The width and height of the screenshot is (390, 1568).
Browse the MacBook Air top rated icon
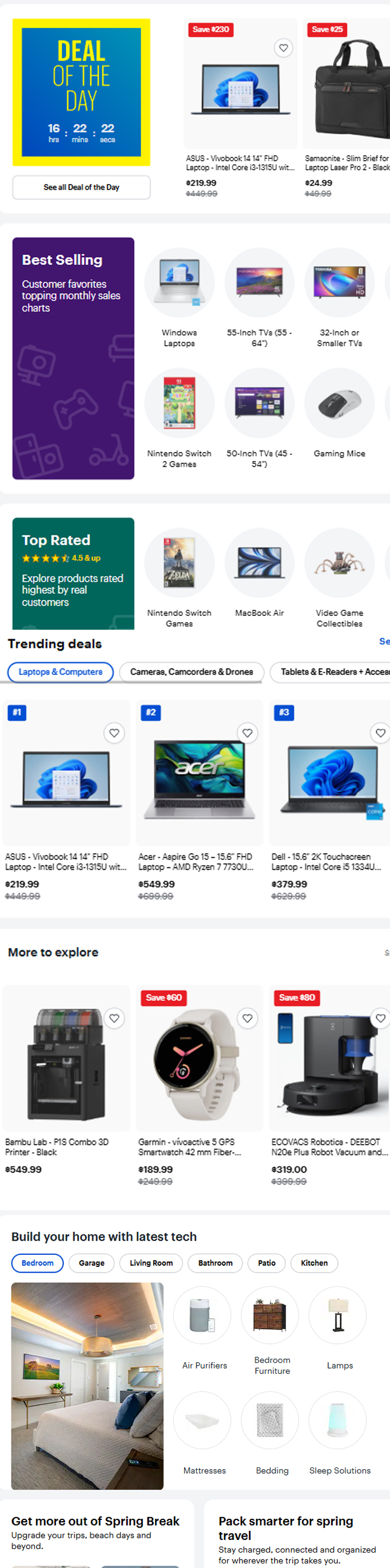(x=260, y=562)
